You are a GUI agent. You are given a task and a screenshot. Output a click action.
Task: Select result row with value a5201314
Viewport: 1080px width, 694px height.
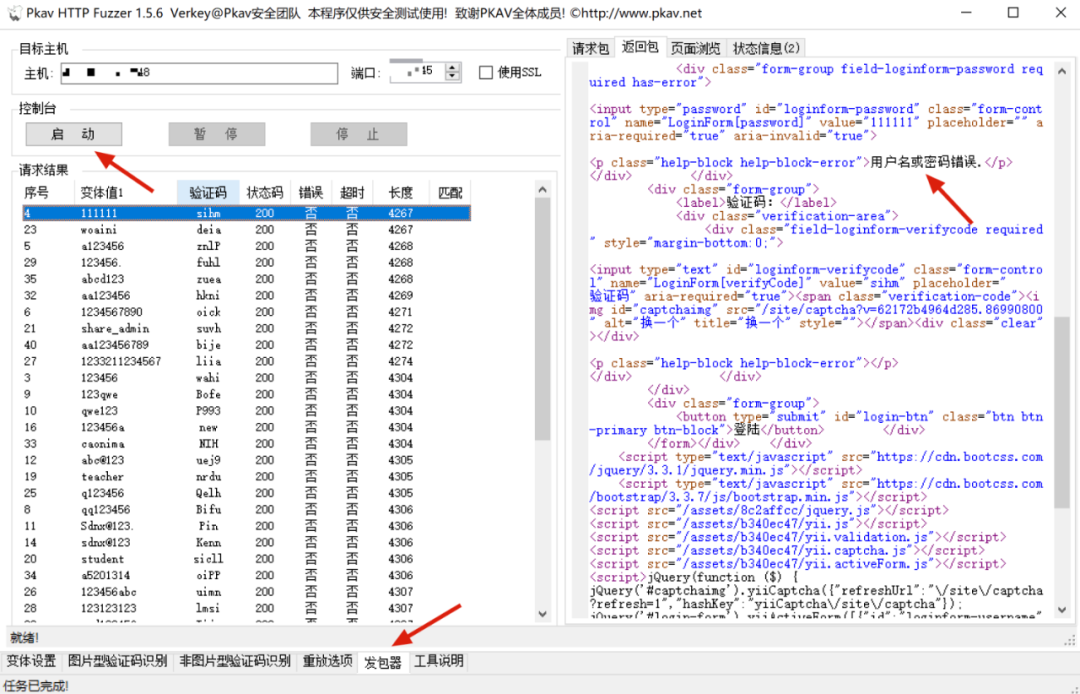247,576
